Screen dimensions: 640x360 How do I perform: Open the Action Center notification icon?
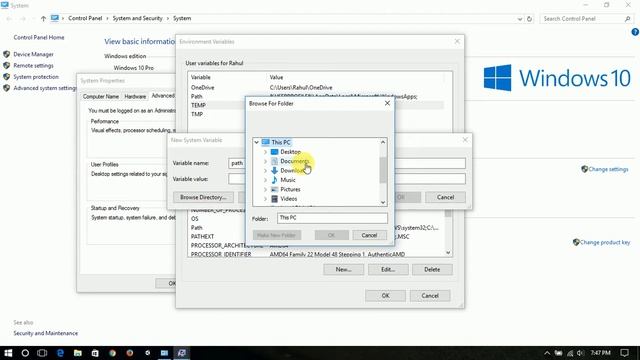[624, 353]
